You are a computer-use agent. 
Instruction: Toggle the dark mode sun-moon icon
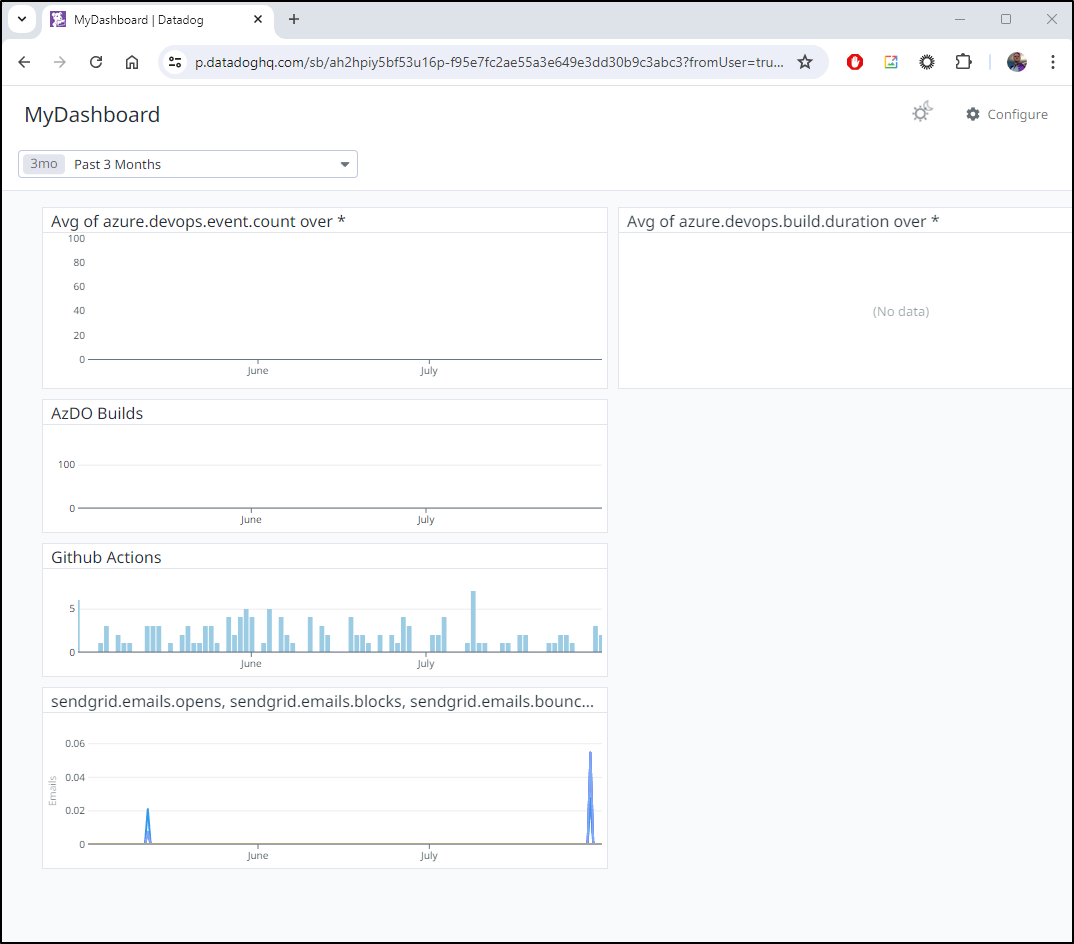pos(922,112)
